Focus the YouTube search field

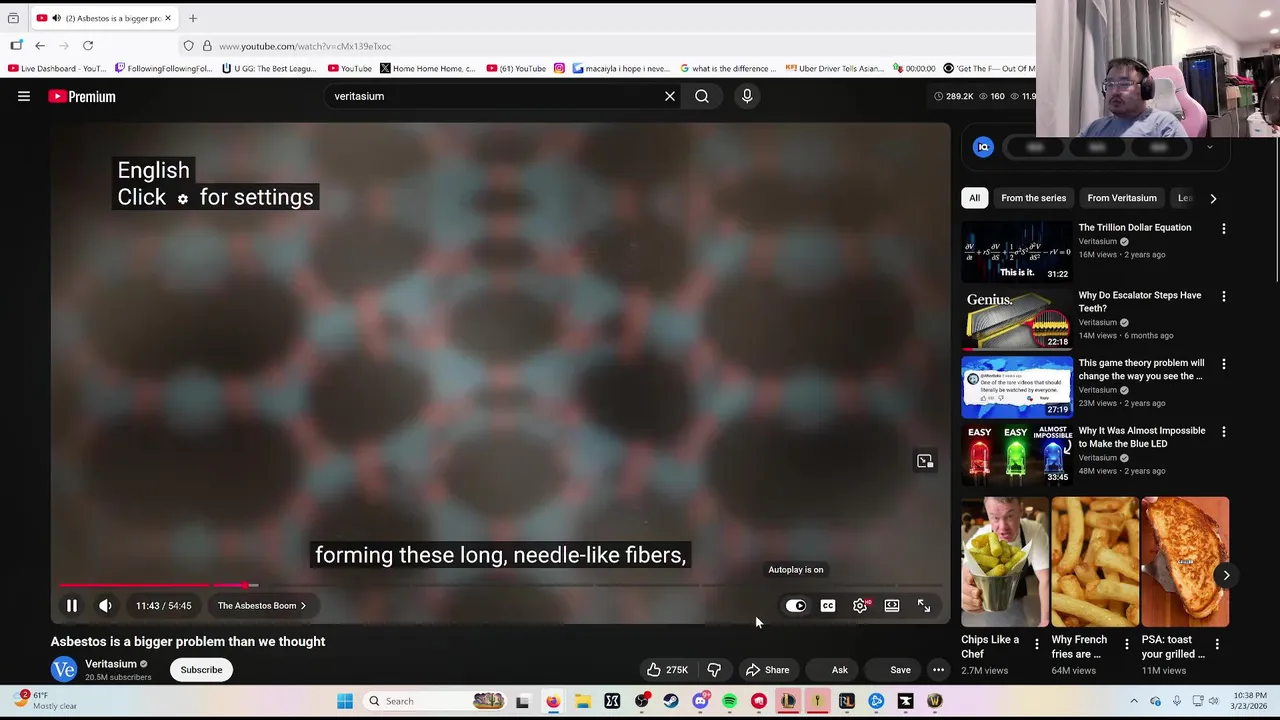click(x=495, y=96)
